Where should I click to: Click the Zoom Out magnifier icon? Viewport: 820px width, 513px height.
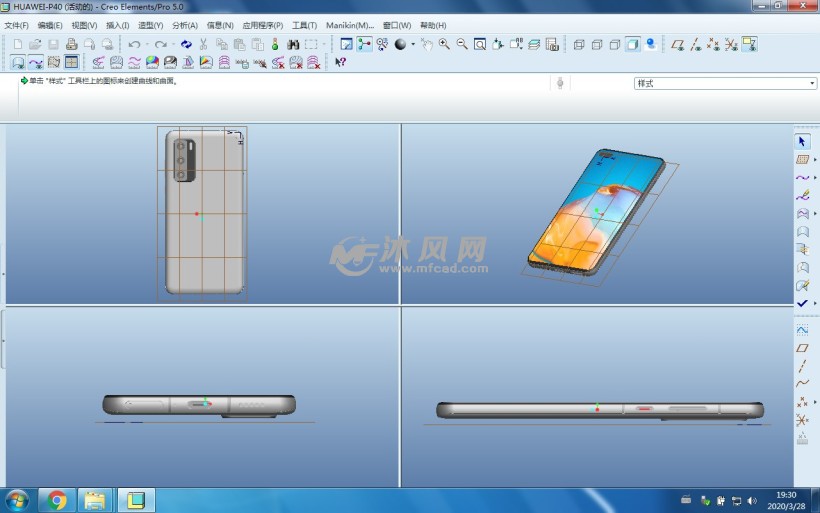[x=462, y=44]
